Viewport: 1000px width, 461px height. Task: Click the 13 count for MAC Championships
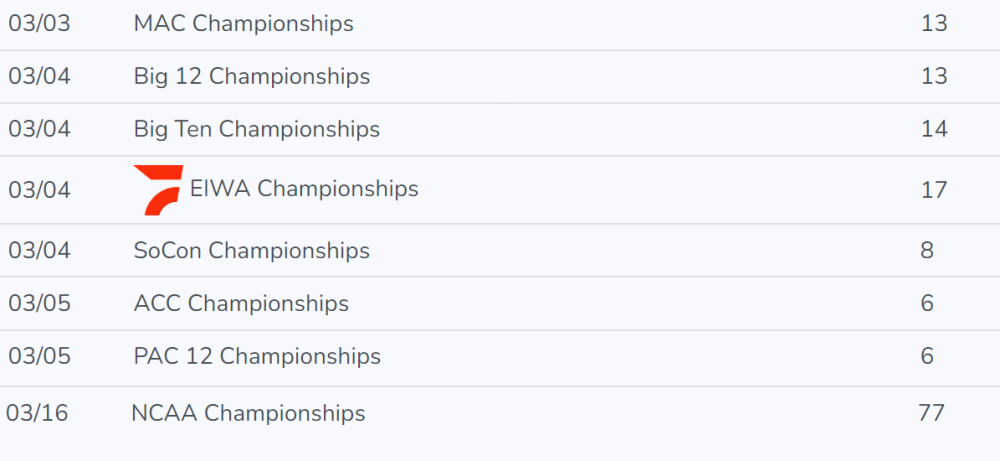(x=934, y=24)
